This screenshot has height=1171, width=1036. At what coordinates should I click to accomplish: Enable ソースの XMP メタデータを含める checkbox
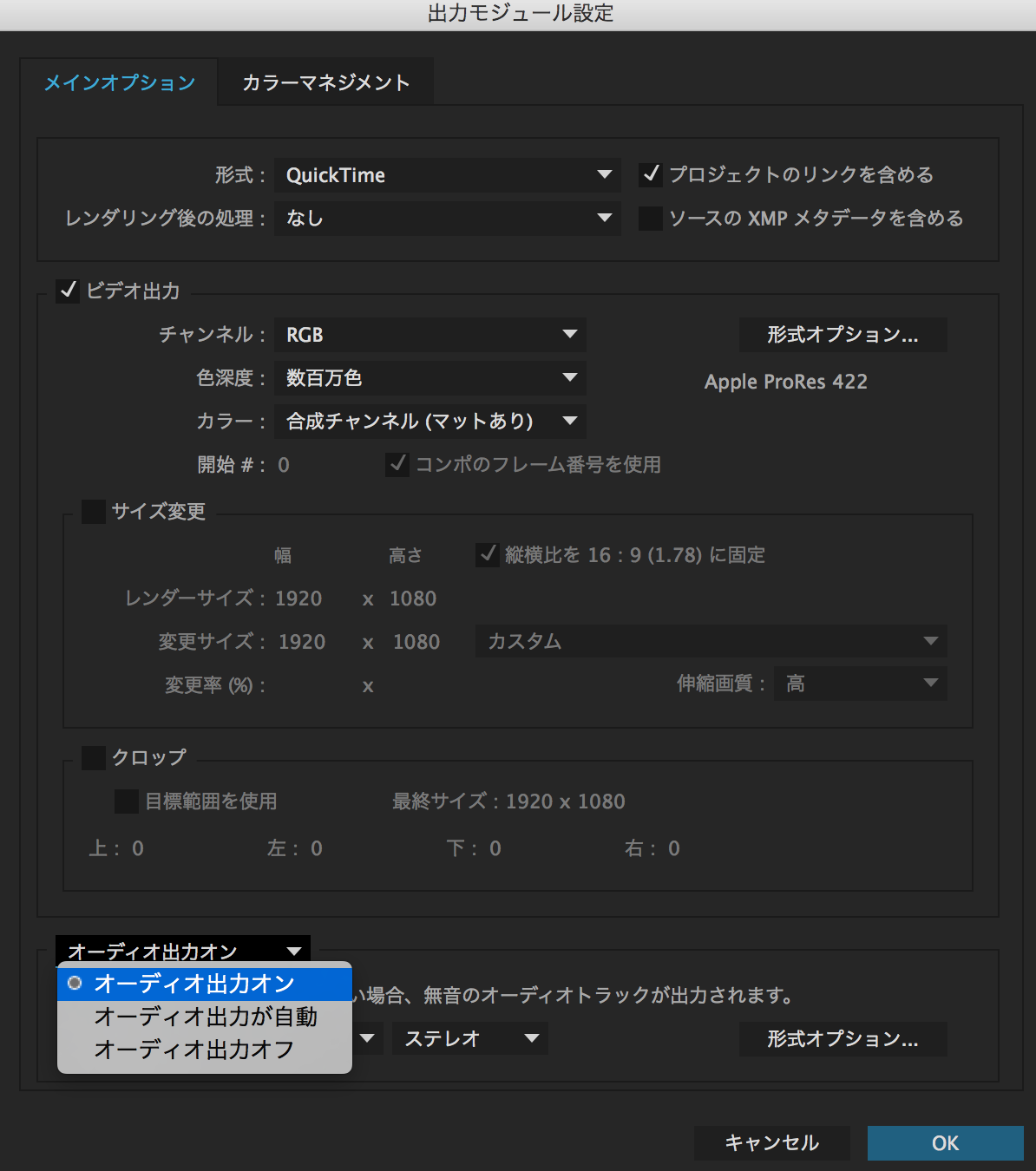tap(651, 219)
